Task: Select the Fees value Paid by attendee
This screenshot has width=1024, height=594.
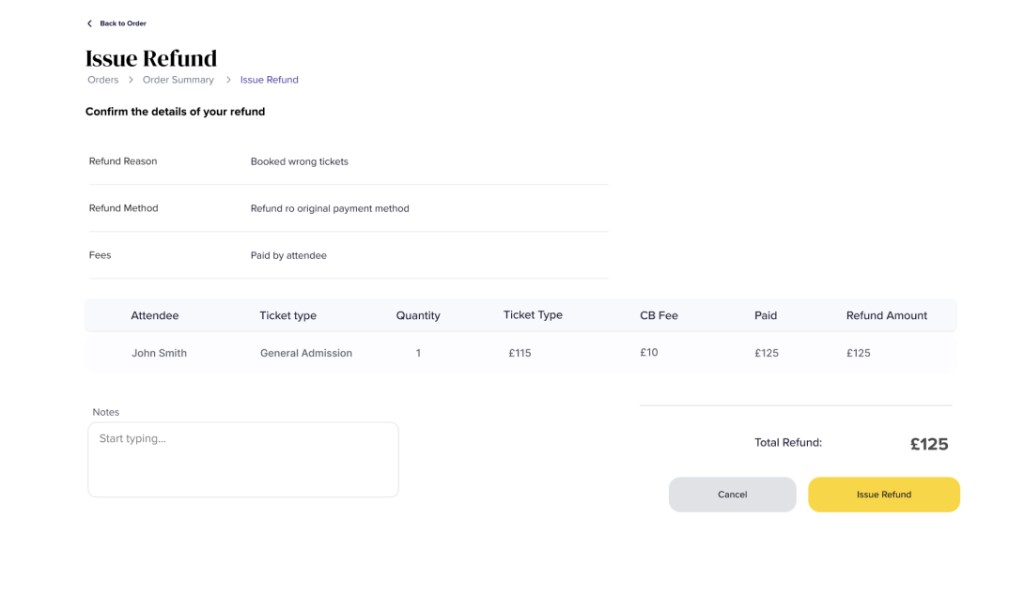Action: pyautogui.click(x=290, y=255)
